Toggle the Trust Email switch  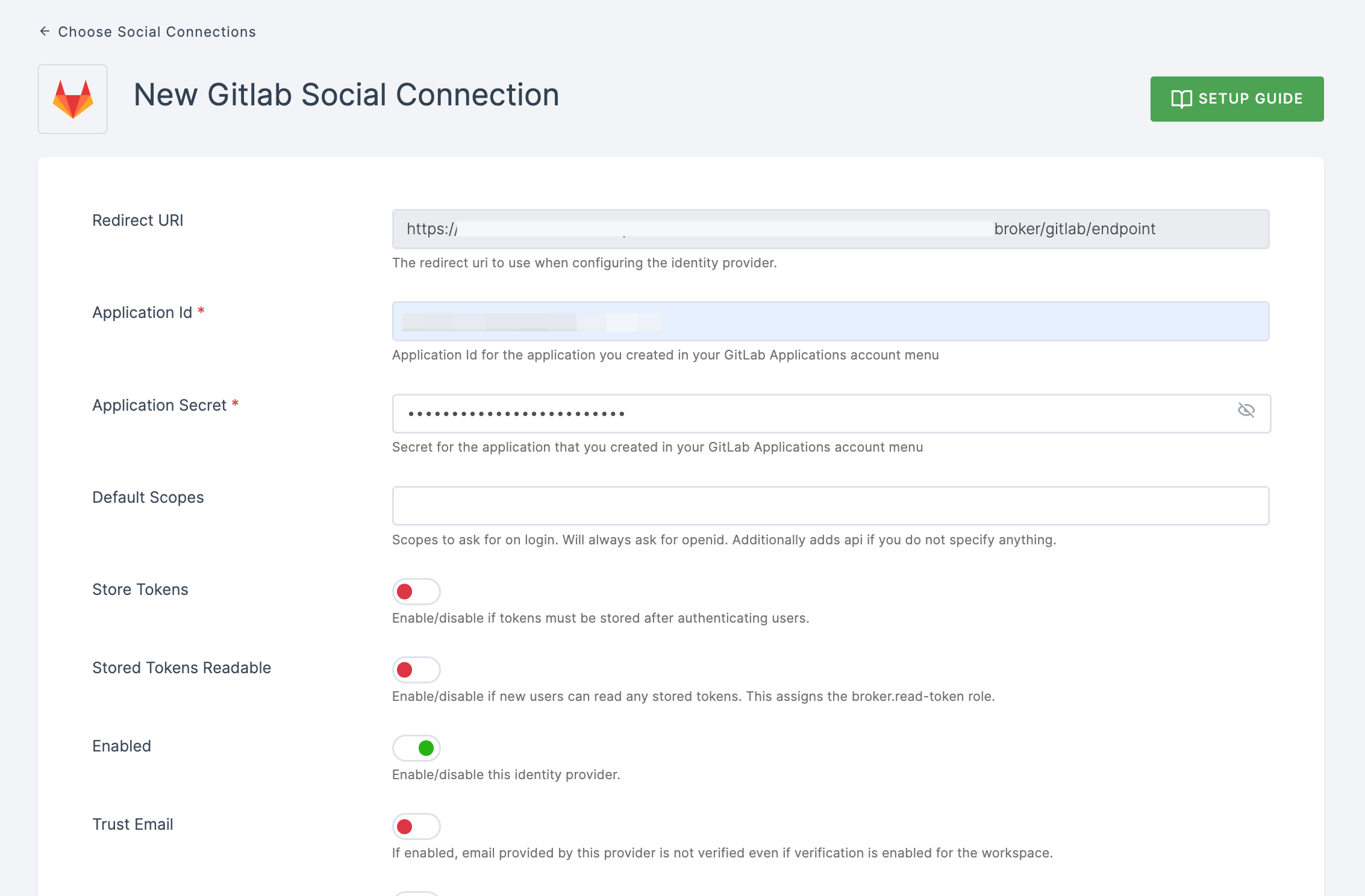tap(416, 826)
